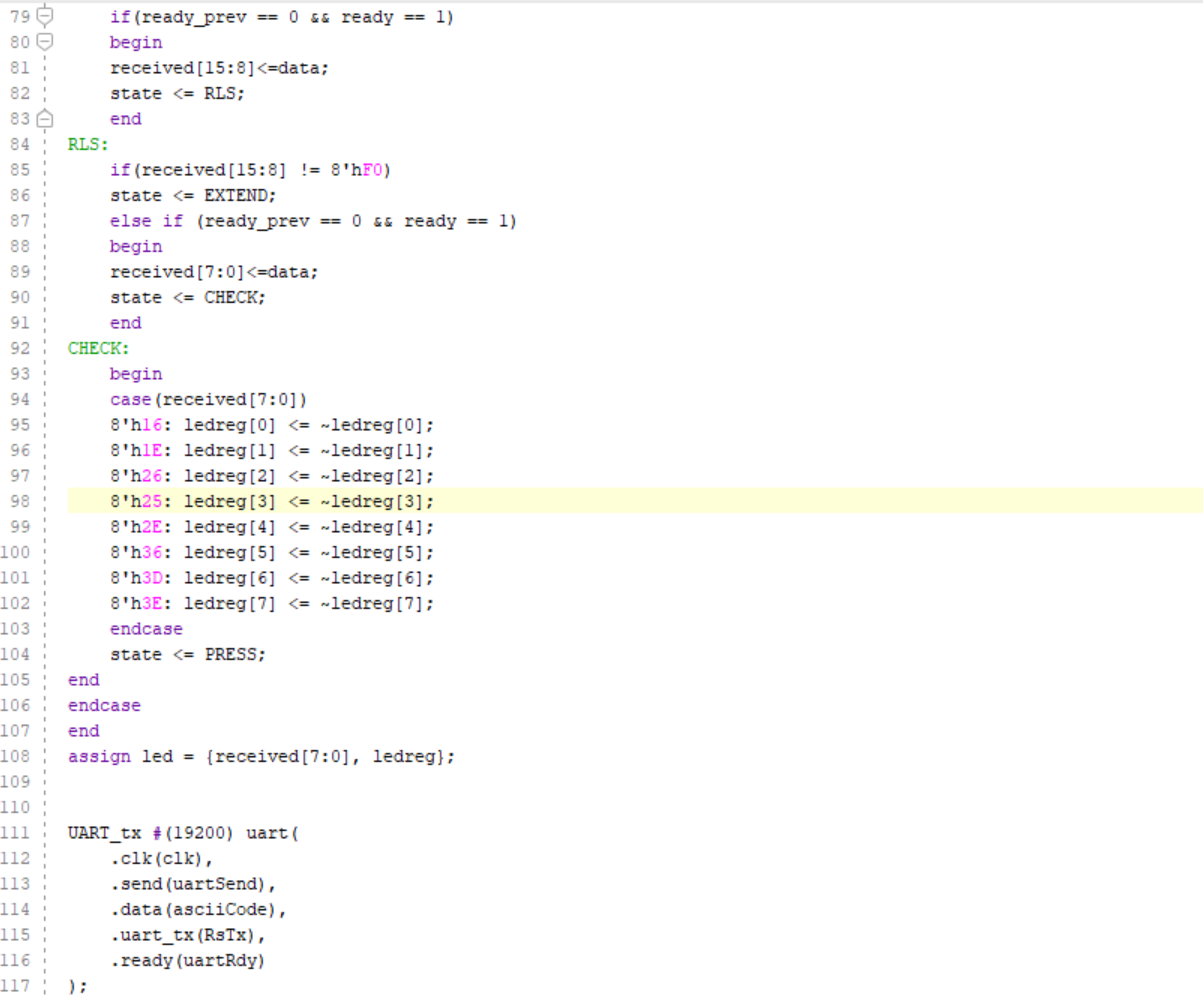The width and height of the screenshot is (1203, 999).
Task: Click the state <= CHECK; assignment
Action: click(188, 297)
